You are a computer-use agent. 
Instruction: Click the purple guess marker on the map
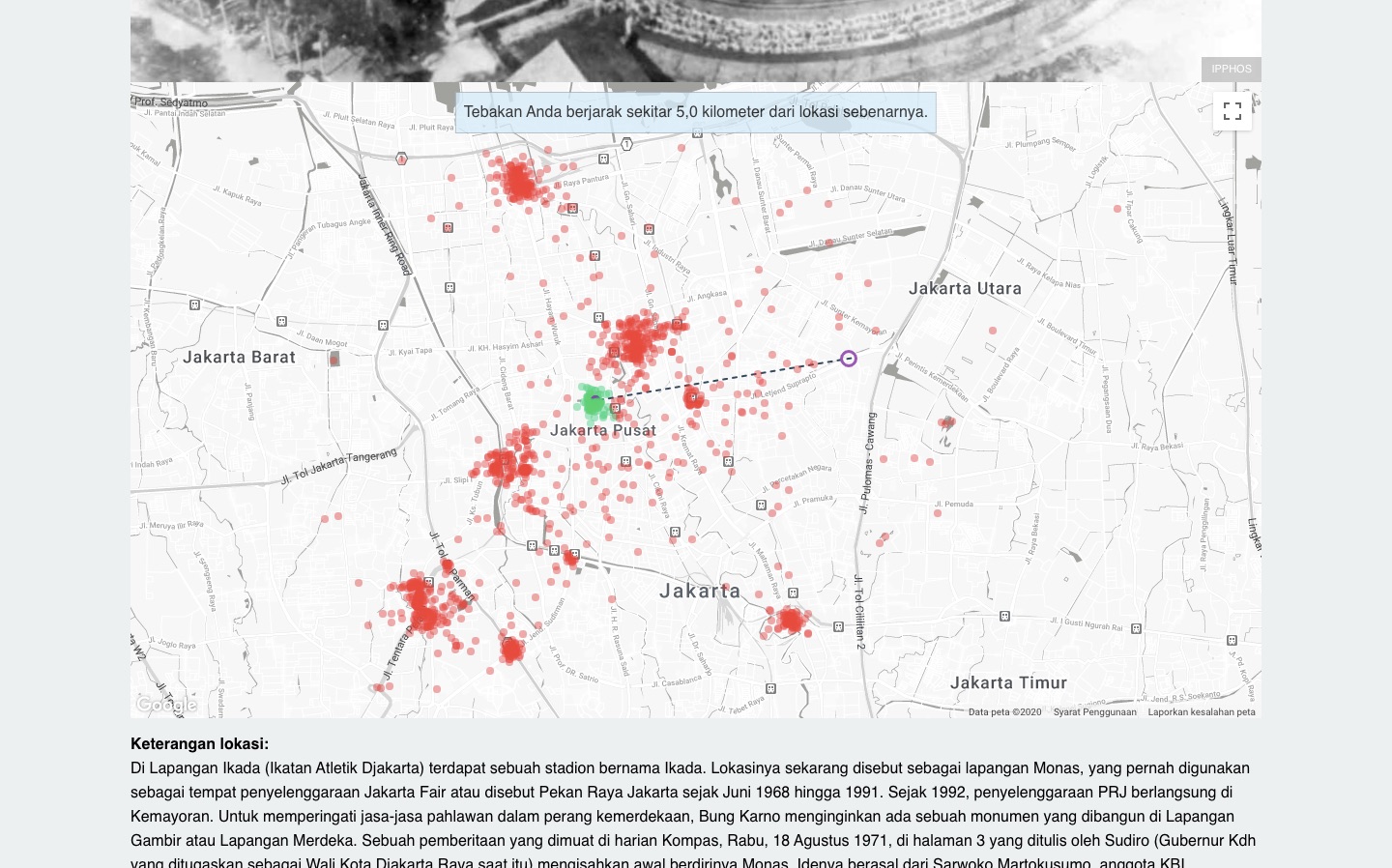849,359
